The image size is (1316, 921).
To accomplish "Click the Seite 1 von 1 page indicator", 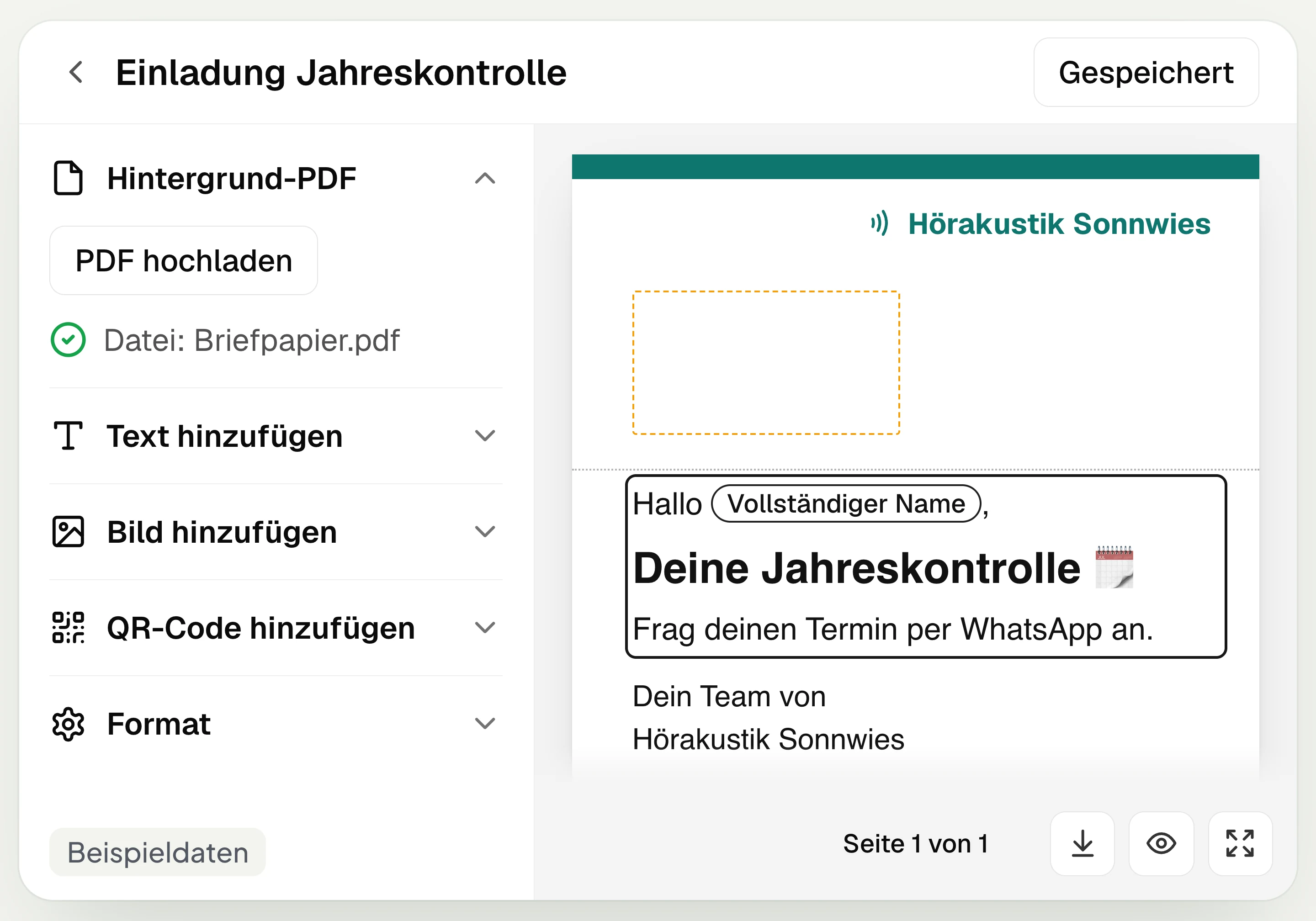I will (x=916, y=844).
